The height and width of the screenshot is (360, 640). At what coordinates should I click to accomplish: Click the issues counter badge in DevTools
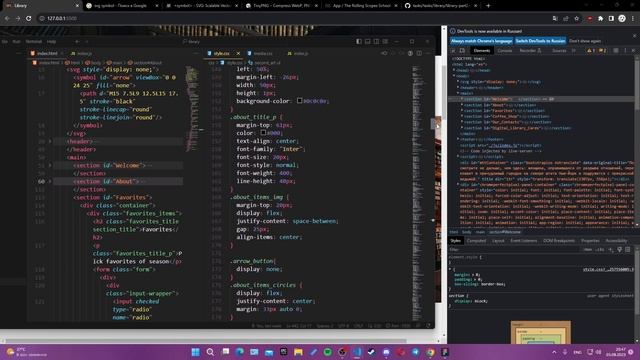602,51
